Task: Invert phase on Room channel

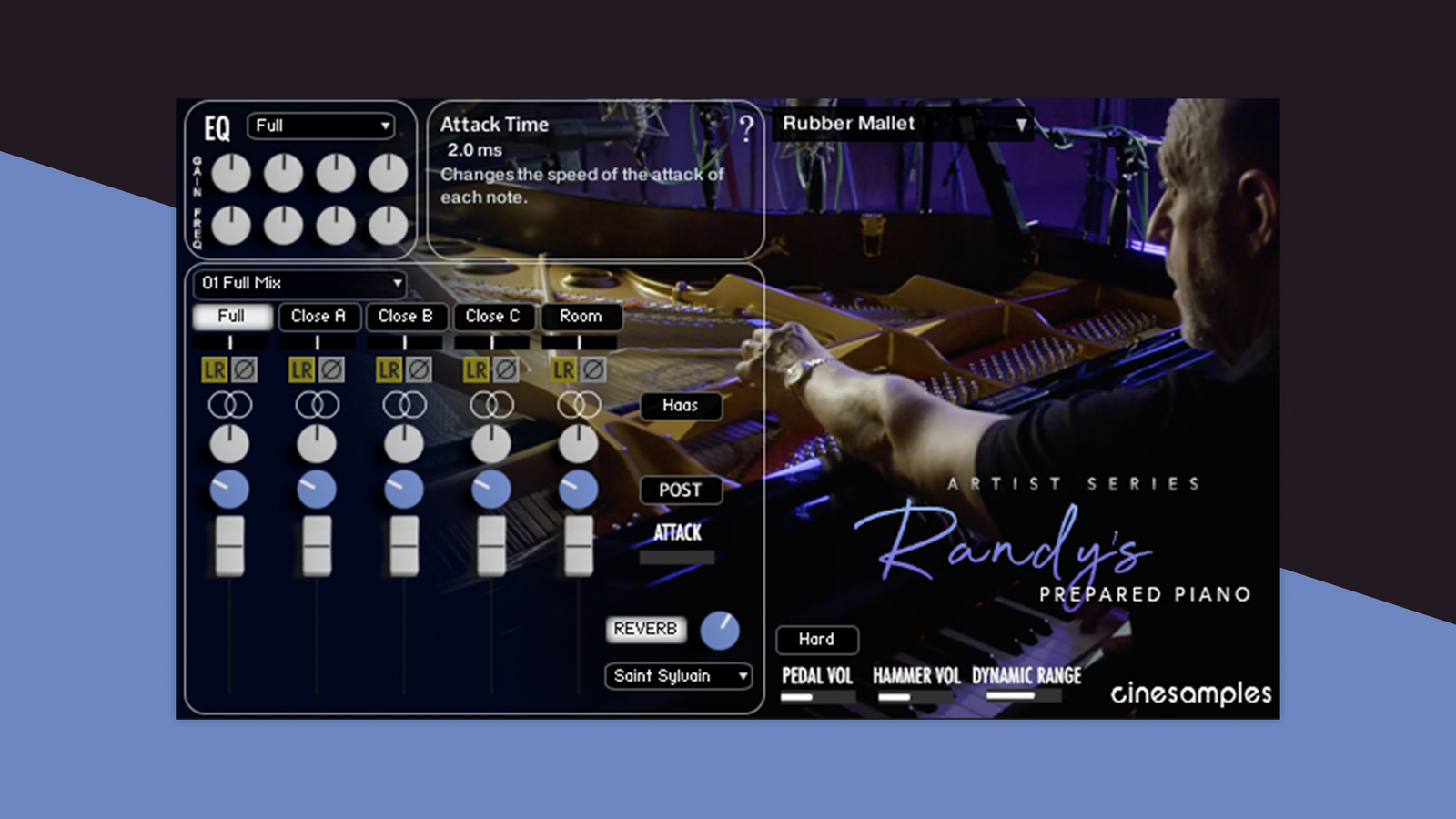Action: (593, 369)
